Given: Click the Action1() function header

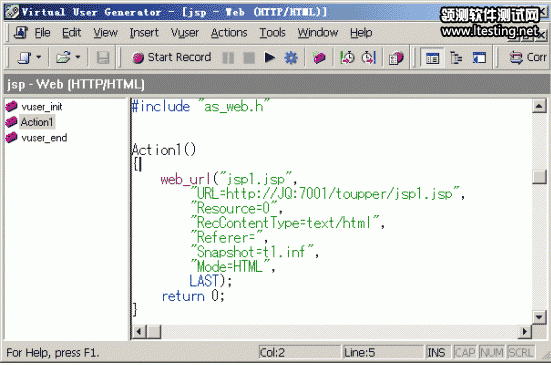Looking at the screenshot, I should (x=164, y=150).
